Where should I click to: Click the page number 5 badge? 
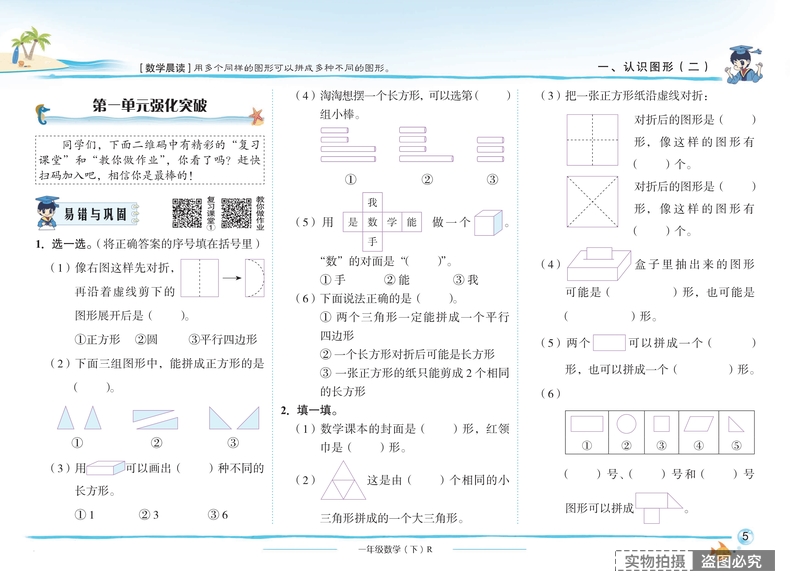[x=745, y=536]
